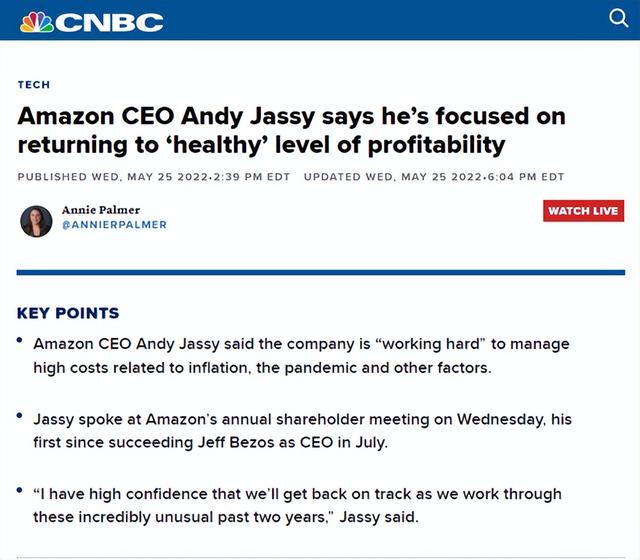Select first key point about working hard
640x560 pixels.
click(x=301, y=356)
